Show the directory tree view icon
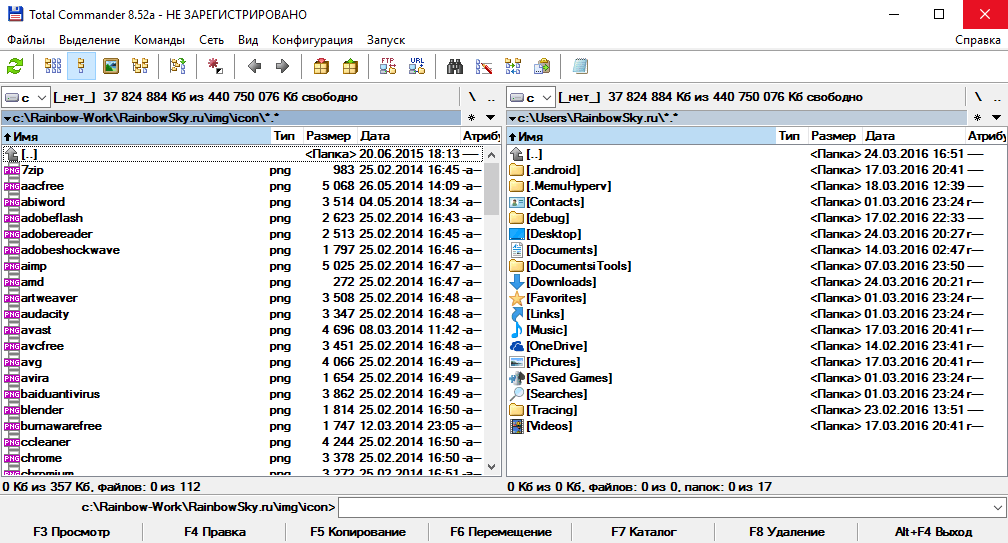Screen dimensions: 1008x543 point(140,66)
